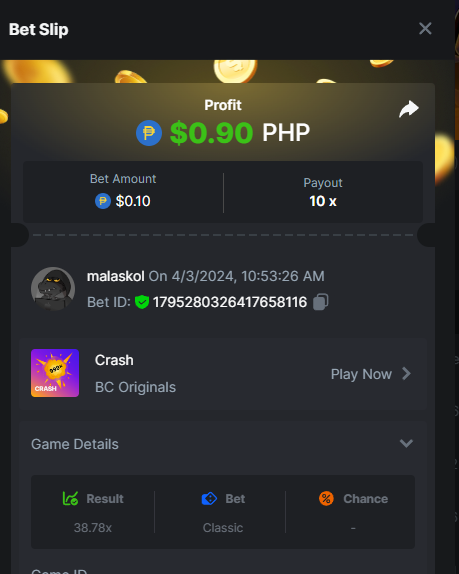
Task: Click the blue Bet ticket icon
Action: pos(209,499)
